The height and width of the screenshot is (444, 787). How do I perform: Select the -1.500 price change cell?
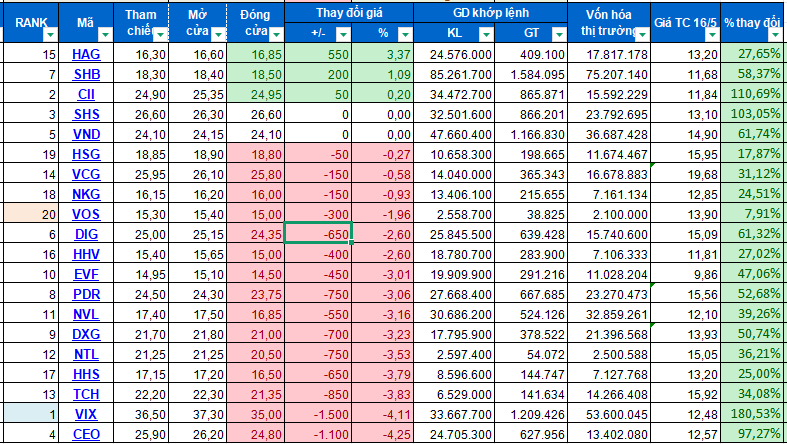(x=318, y=414)
